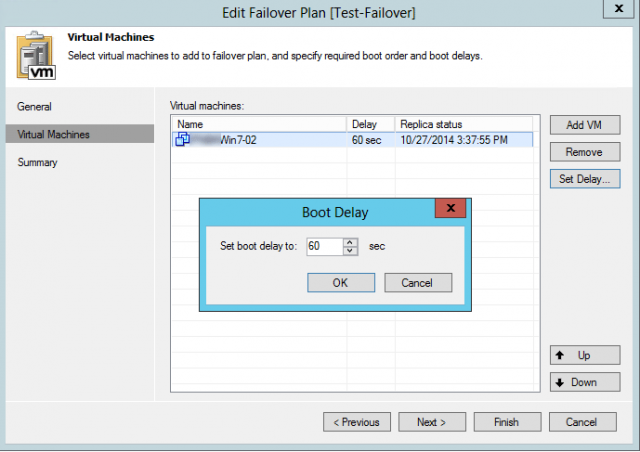The width and height of the screenshot is (640, 452).
Task: Increase boot delay with up spinner arrow
Action: click(x=349, y=241)
